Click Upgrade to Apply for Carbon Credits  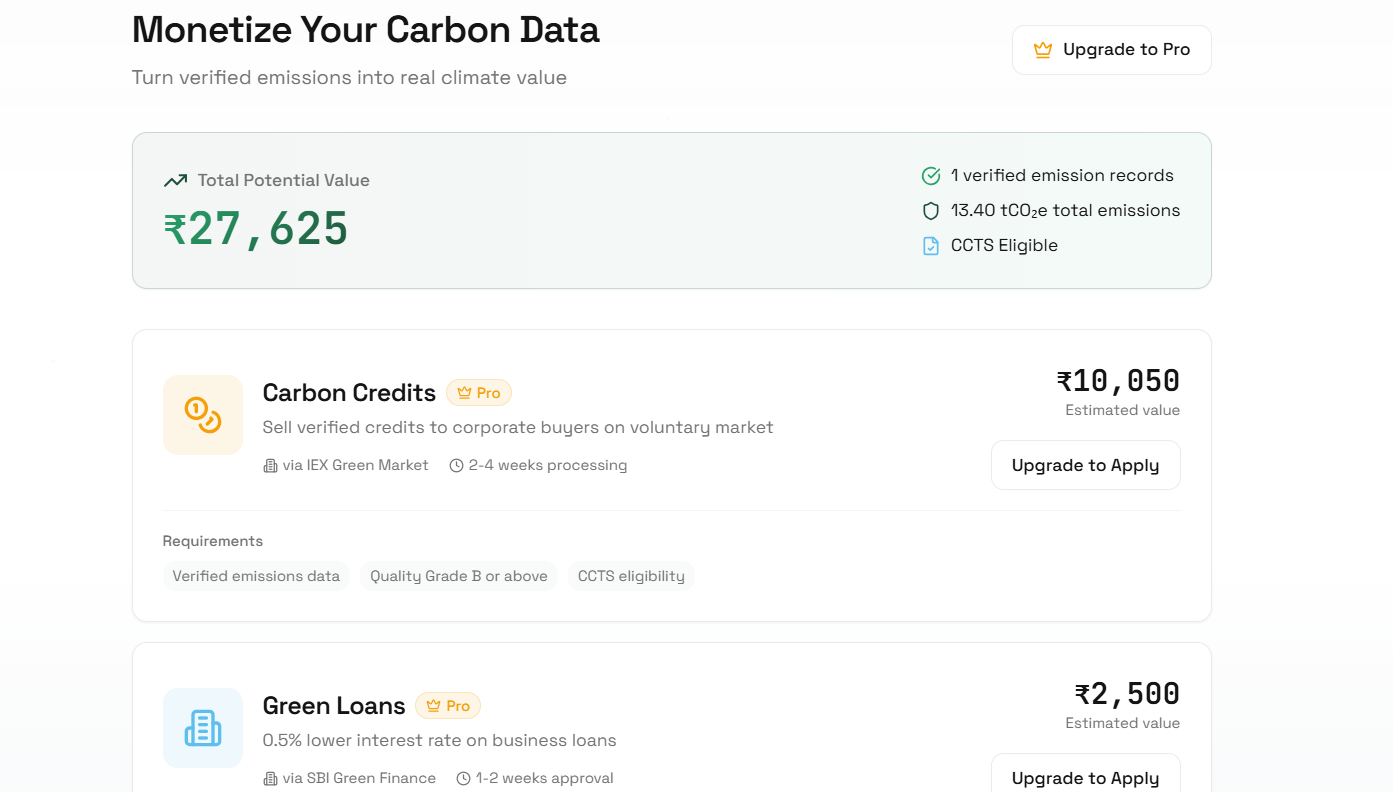coord(1085,465)
